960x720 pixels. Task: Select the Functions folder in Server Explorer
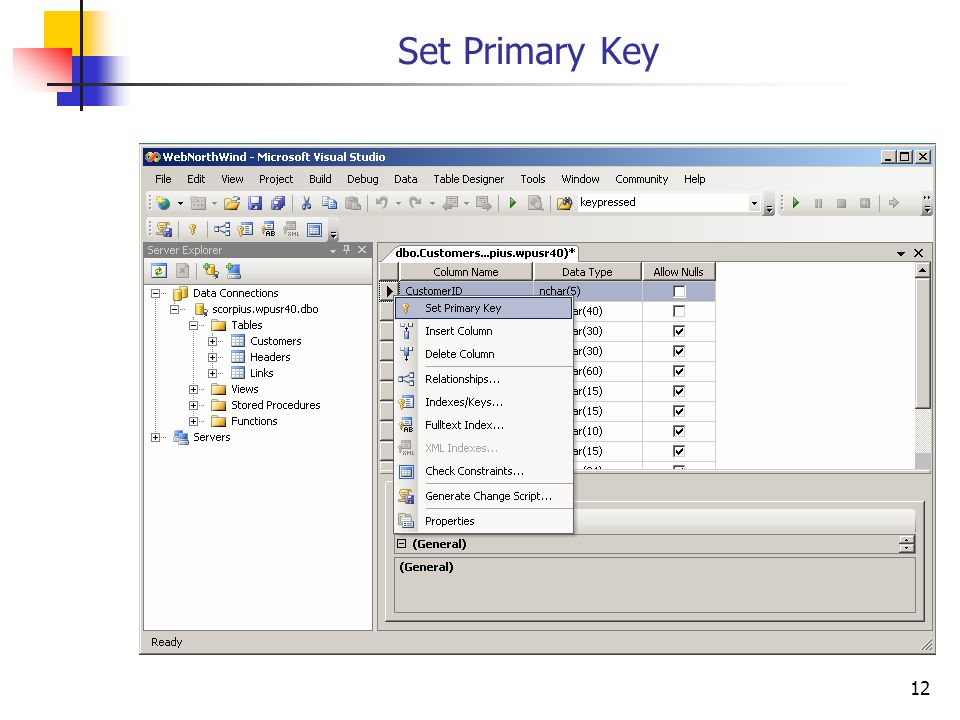(x=254, y=421)
